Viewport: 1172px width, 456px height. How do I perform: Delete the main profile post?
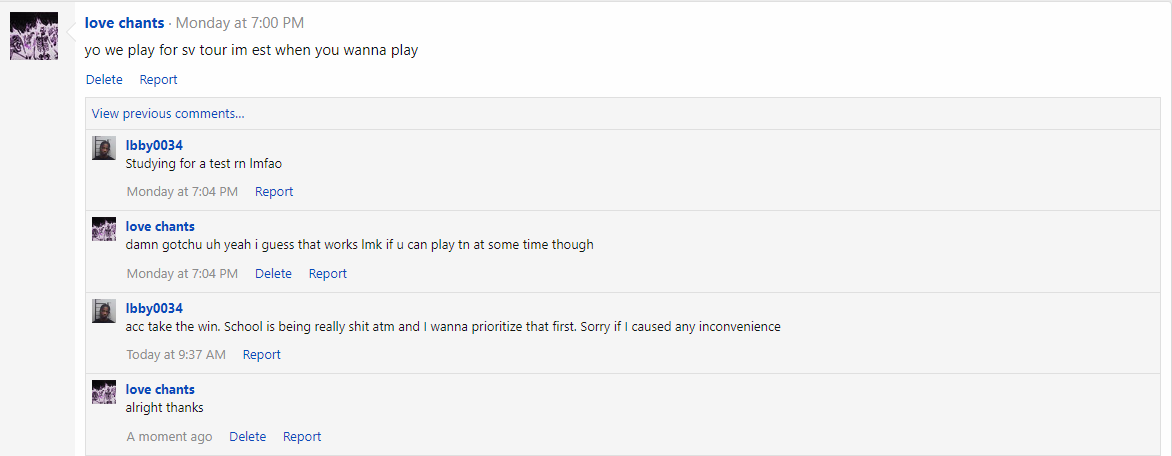point(104,80)
